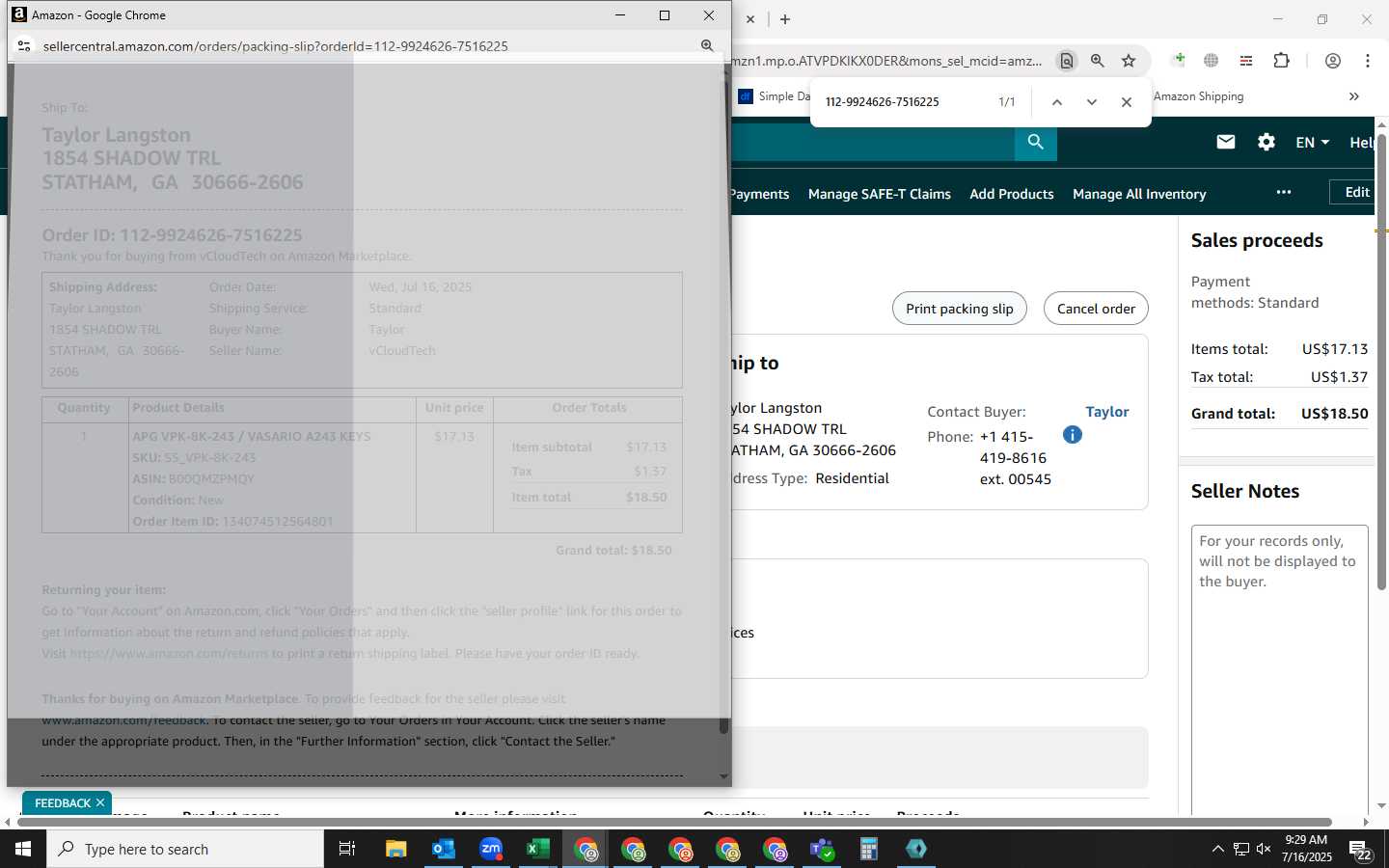Show hidden system tray icons

point(1218,849)
